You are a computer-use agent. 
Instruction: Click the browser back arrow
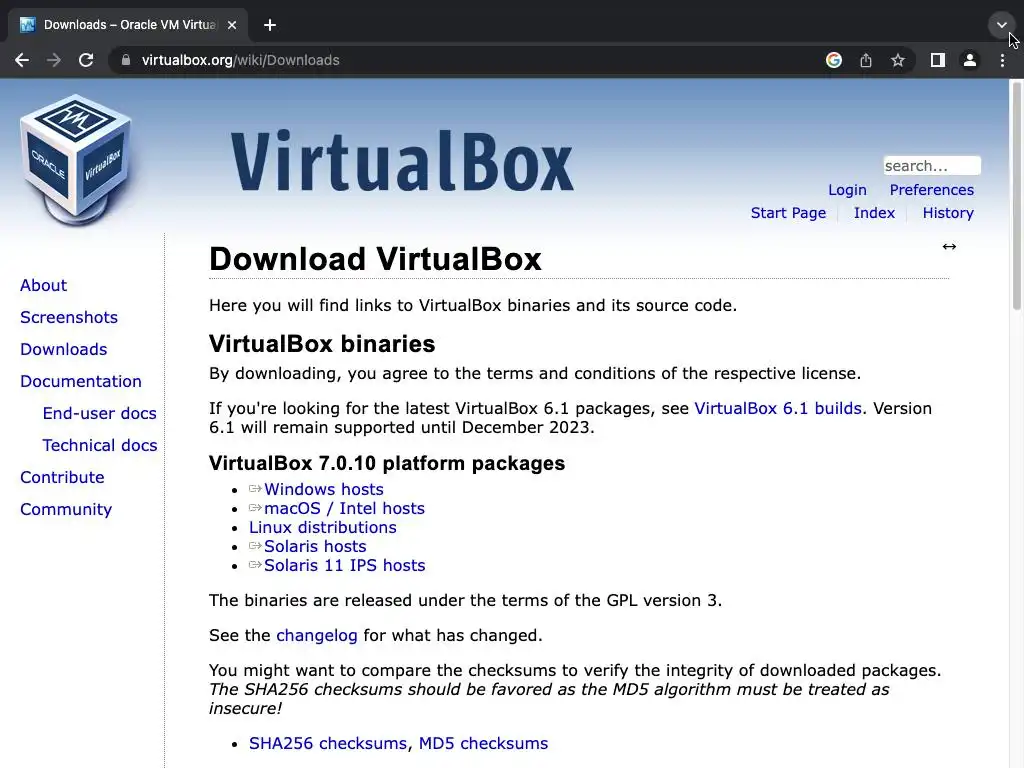pos(22,60)
